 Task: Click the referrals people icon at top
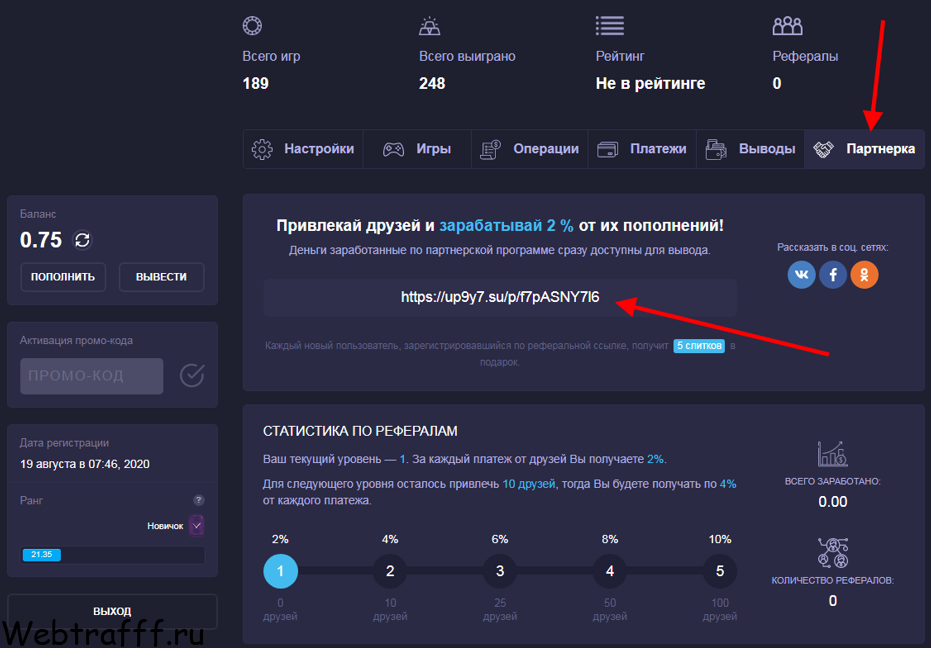[x=787, y=26]
